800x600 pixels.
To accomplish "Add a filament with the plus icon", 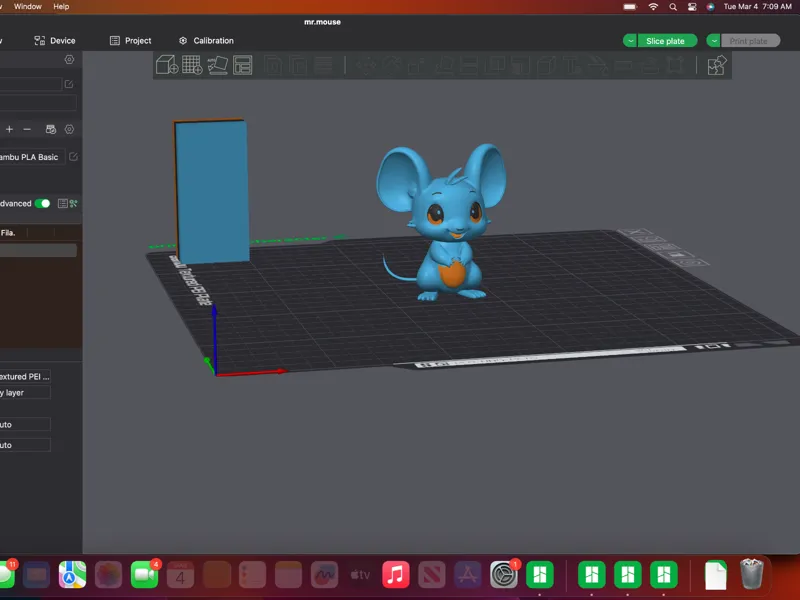I will pyautogui.click(x=9, y=130).
